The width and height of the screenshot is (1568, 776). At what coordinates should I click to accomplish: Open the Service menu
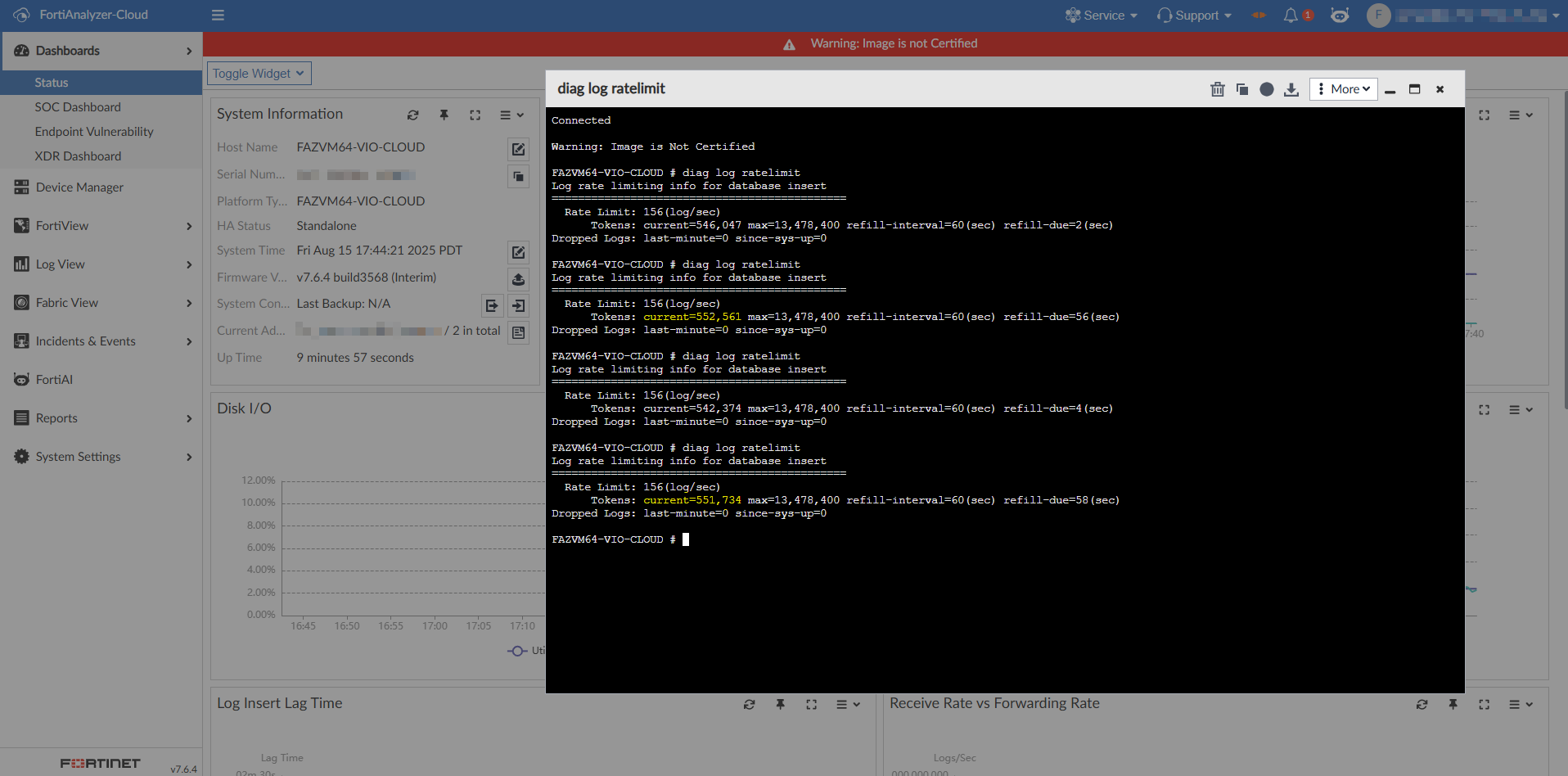[1101, 15]
